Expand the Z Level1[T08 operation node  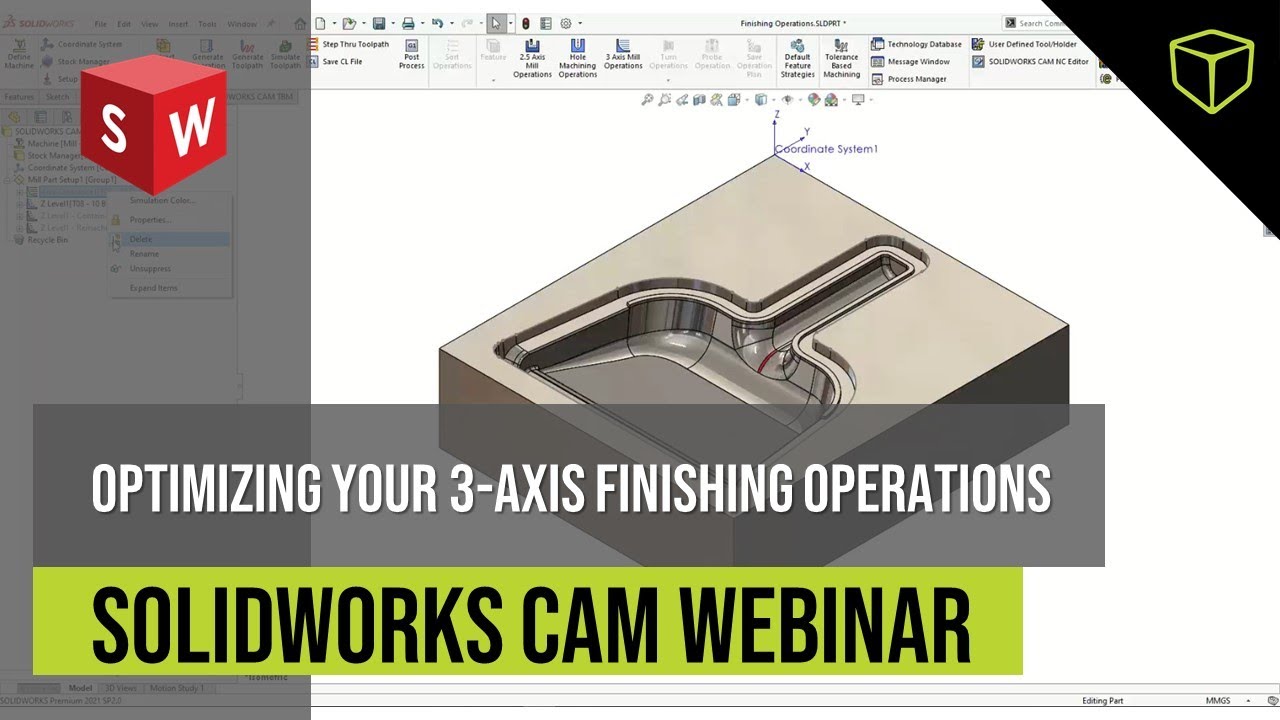20,203
